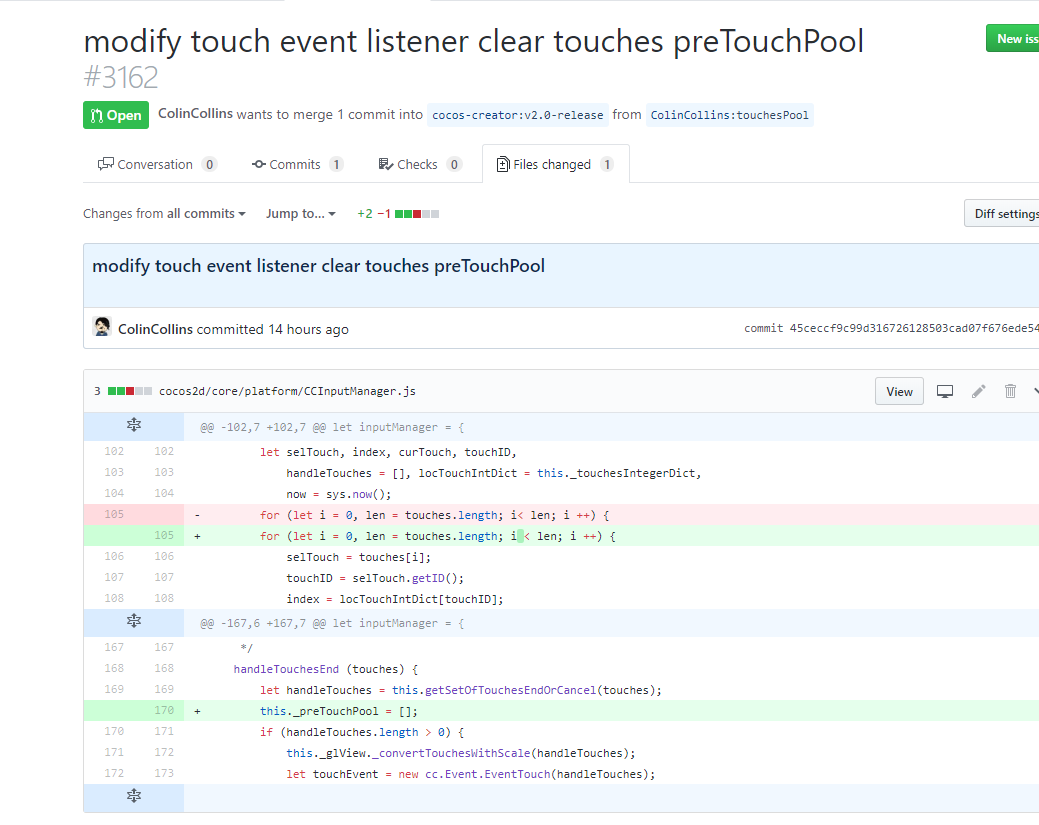Click the pencil edit file icon
The image size is (1039, 825).
(x=978, y=392)
